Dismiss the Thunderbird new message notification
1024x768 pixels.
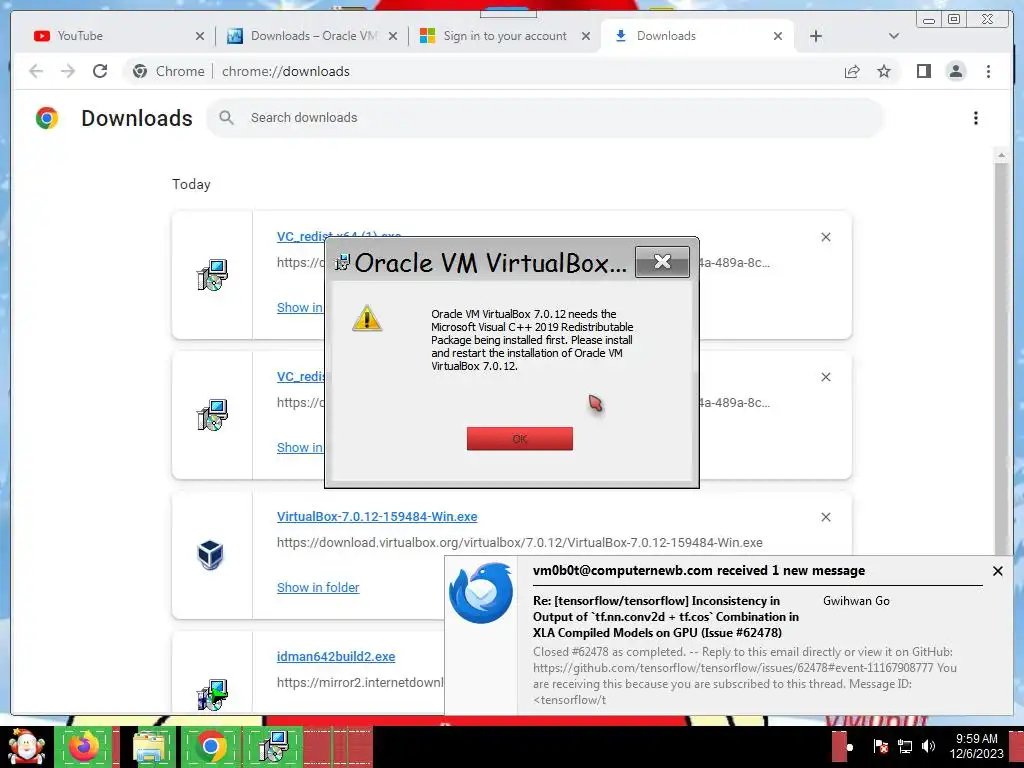(x=997, y=571)
